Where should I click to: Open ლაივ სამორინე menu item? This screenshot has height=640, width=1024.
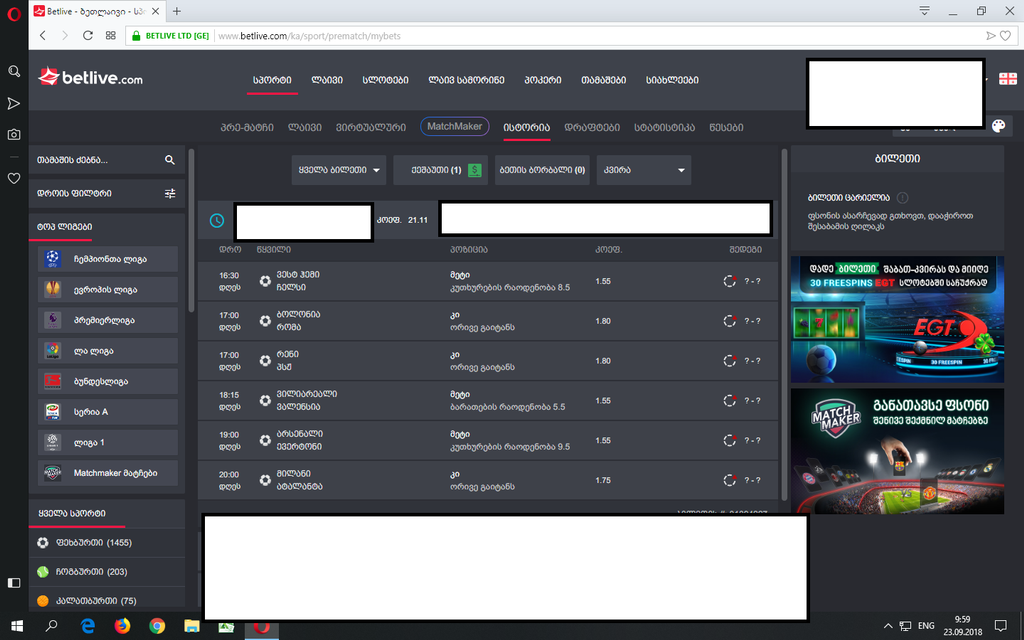click(x=466, y=80)
